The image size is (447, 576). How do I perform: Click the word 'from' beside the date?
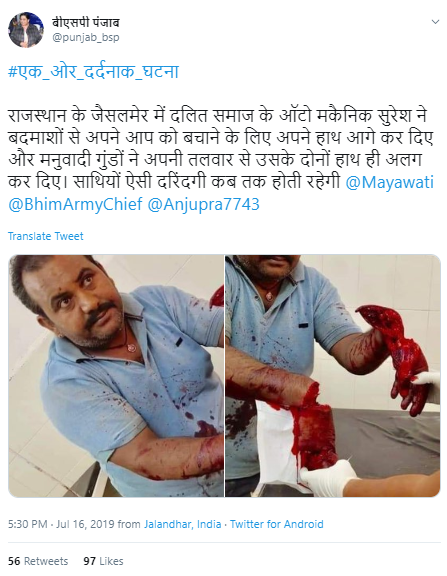[129, 524]
